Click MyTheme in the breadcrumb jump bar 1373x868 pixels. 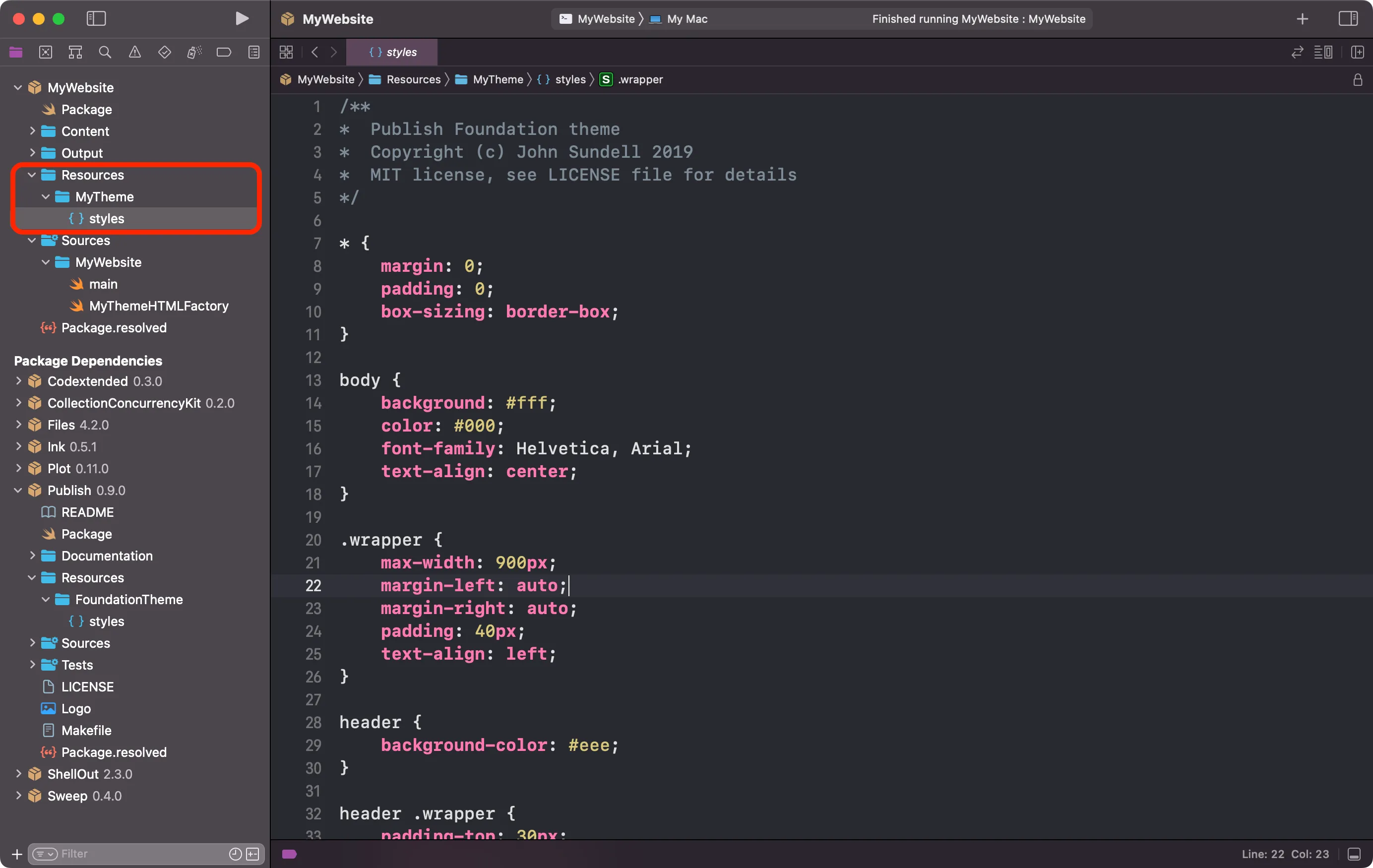[x=497, y=79]
